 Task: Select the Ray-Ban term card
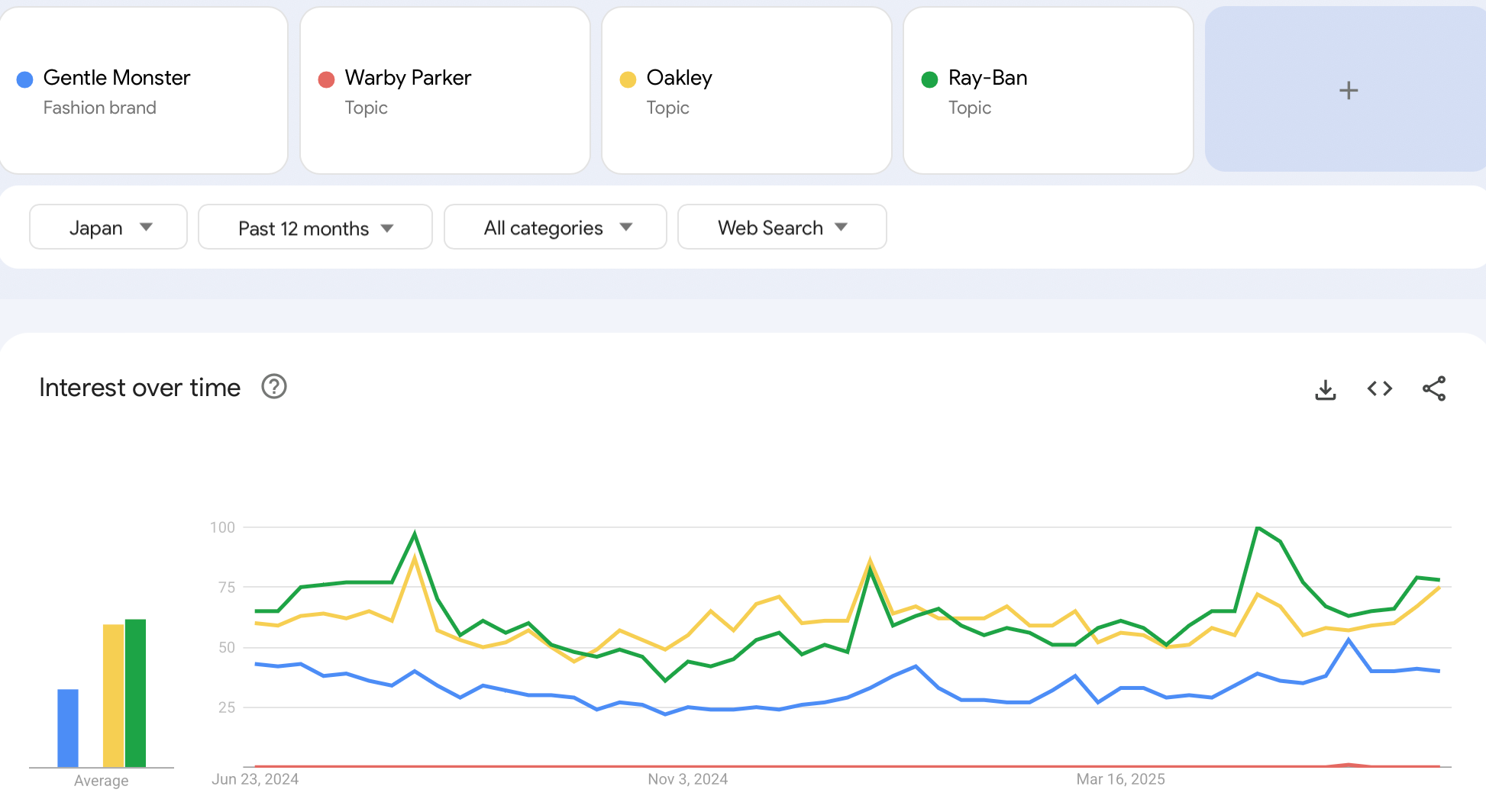[x=1048, y=90]
